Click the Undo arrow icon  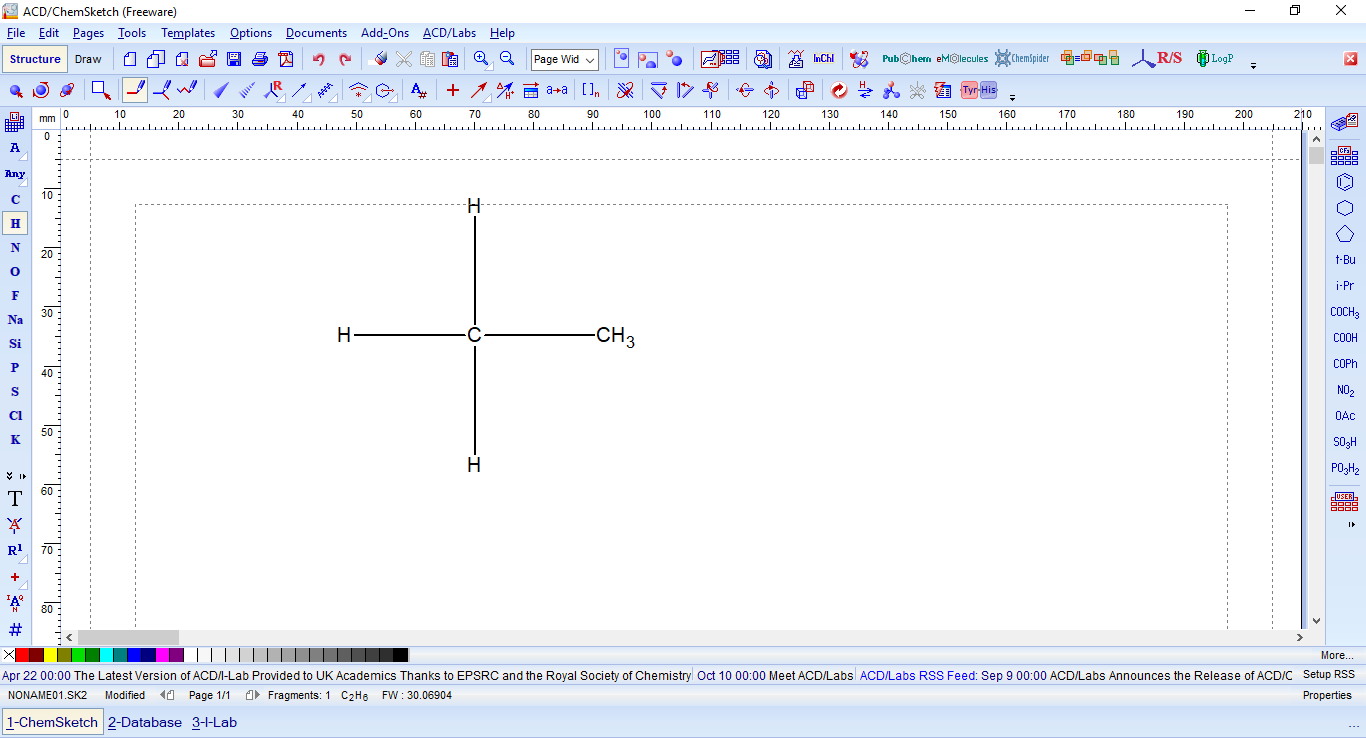pyautogui.click(x=318, y=59)
